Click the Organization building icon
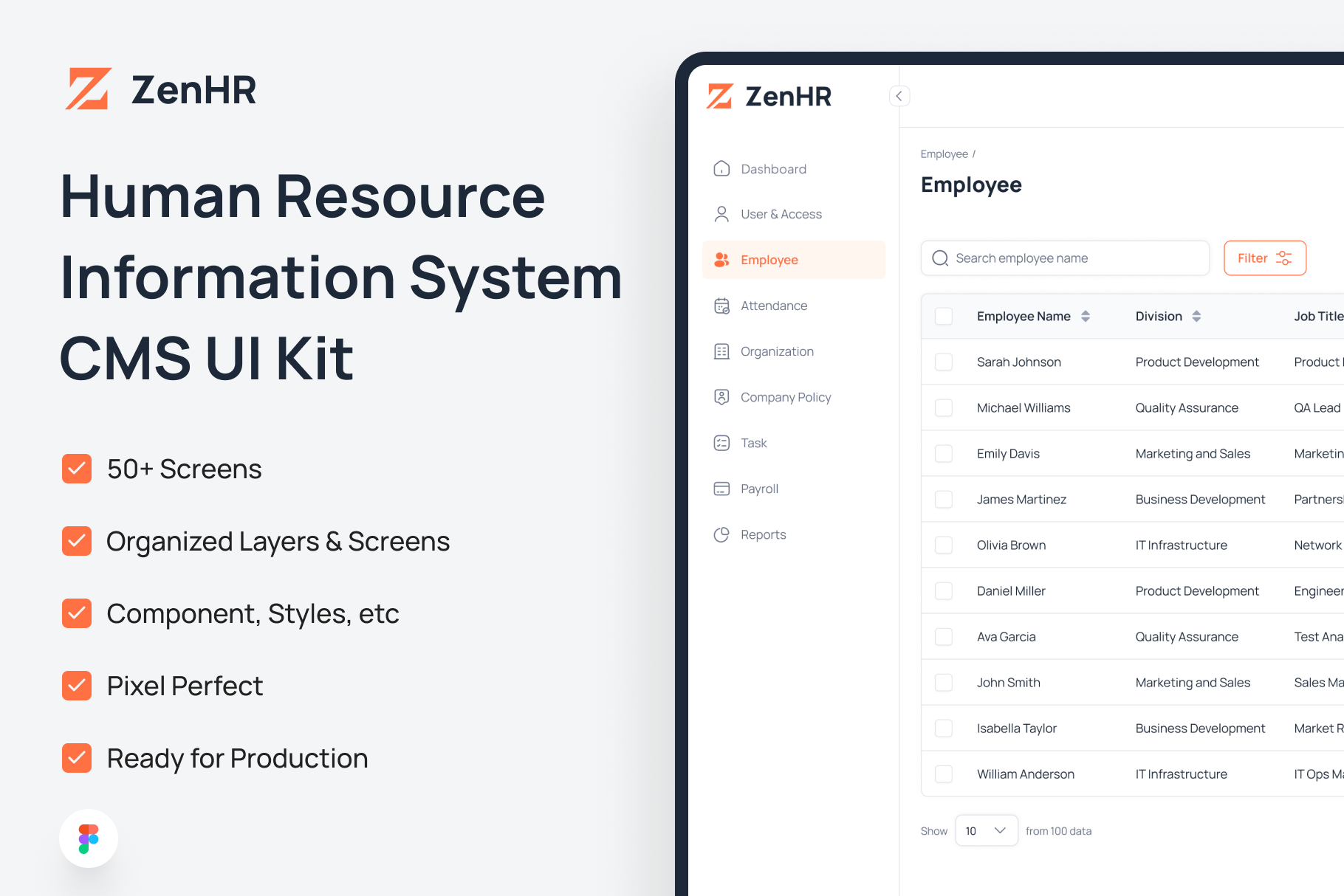Viewport: 1344px width, 896px height. 721,351
